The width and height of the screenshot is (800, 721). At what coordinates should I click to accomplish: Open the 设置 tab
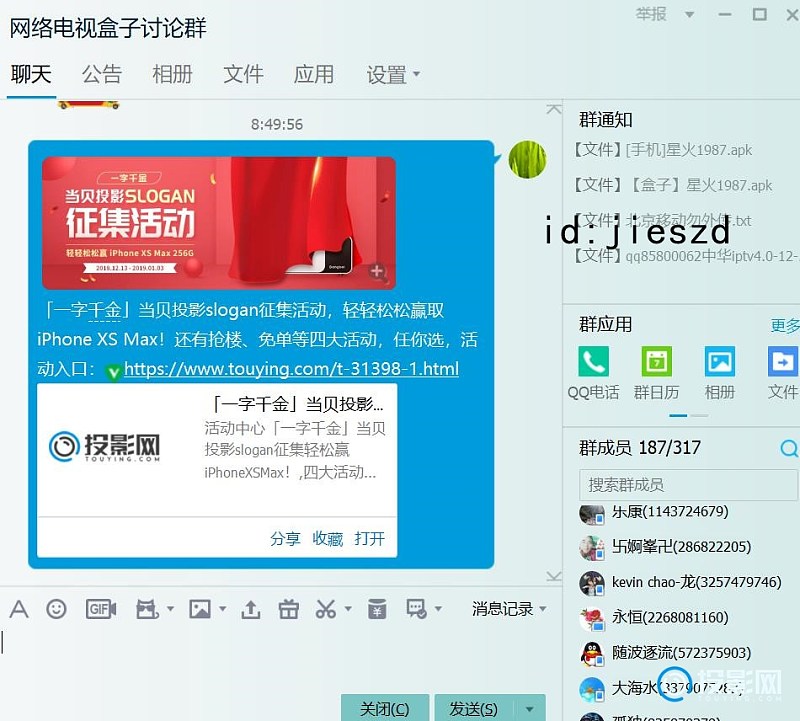[386, 74]
